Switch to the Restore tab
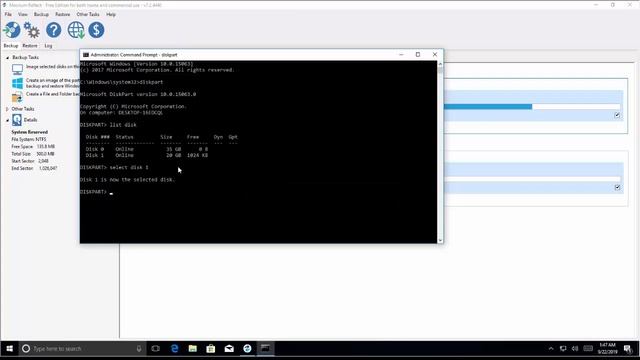This screenshot has height=360, width=640. [x=30, y=46]
